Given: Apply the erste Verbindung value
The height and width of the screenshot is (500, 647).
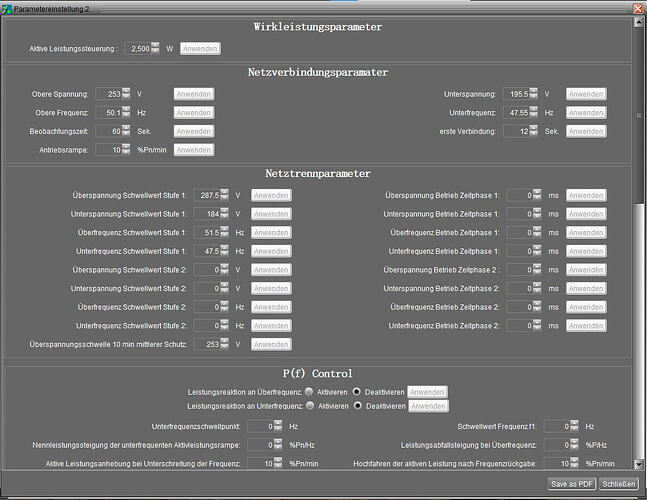Looking at the screenshot, I should point(586,131).
